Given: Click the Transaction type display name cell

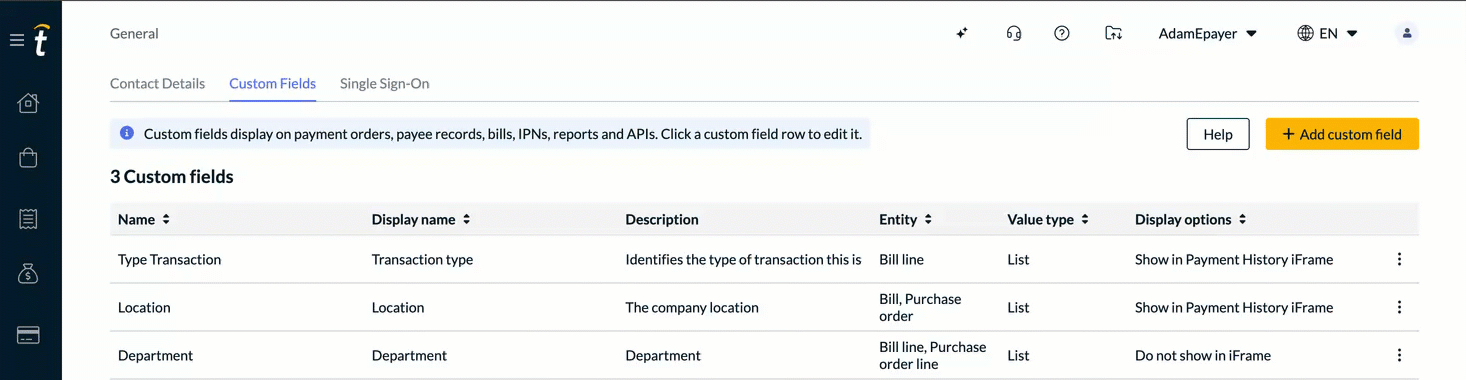Looking at the screenshot, I should pyautogui.click(x=422, y=259).
